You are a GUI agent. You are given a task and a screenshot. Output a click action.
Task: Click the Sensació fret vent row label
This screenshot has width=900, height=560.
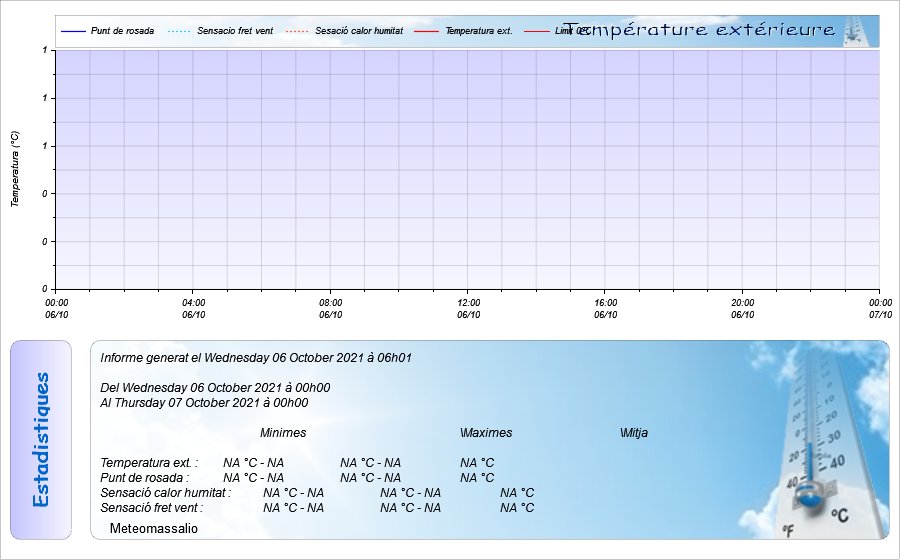(152, 507)
